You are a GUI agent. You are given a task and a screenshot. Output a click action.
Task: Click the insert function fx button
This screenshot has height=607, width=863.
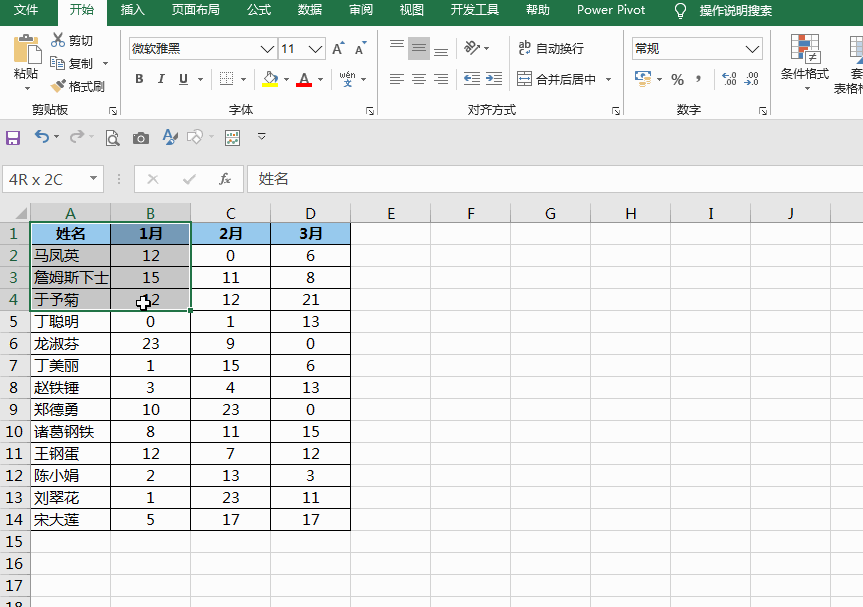point(225,179)
